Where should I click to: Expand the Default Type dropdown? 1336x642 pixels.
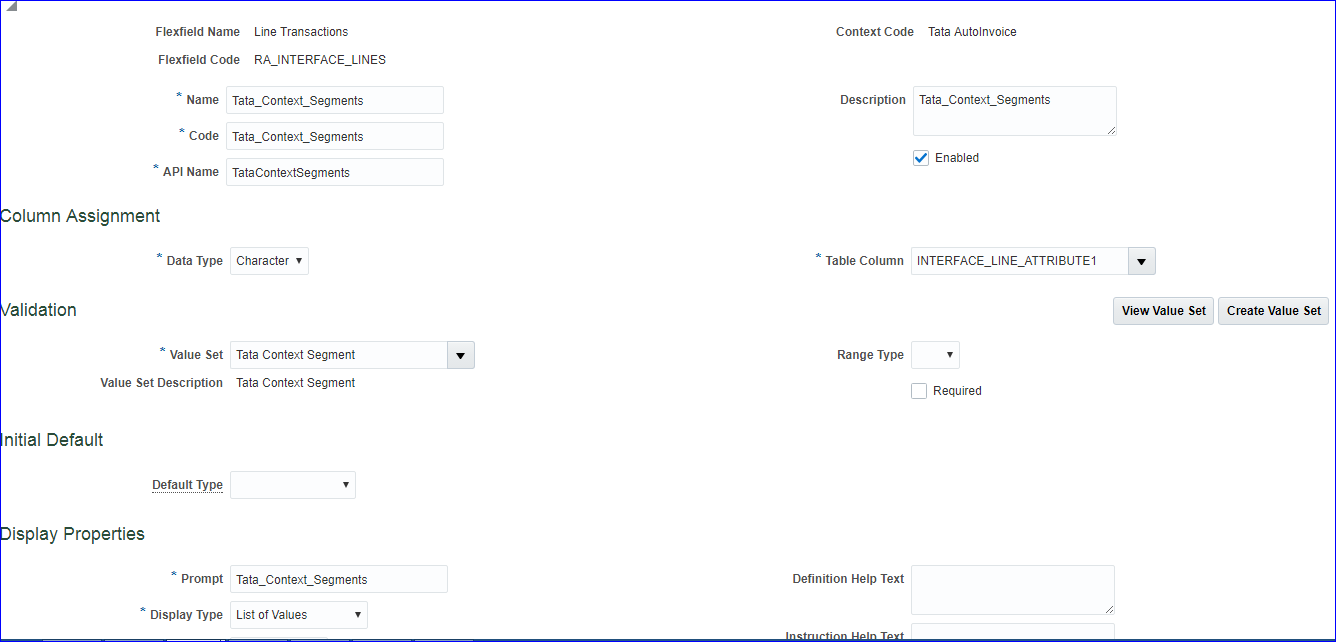pyautogui.click(x=293, y=485)
